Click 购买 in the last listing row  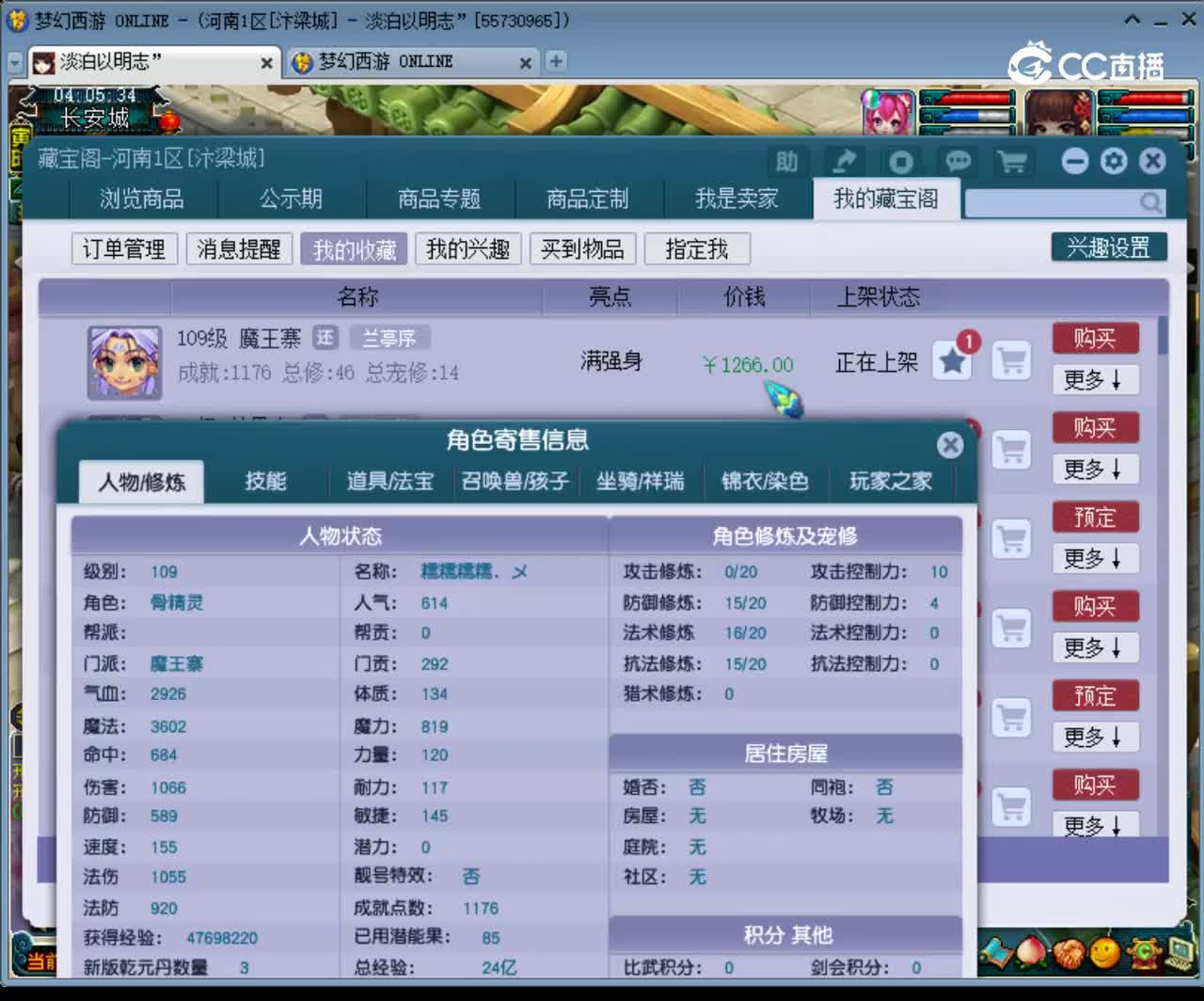pos(1095,785)
